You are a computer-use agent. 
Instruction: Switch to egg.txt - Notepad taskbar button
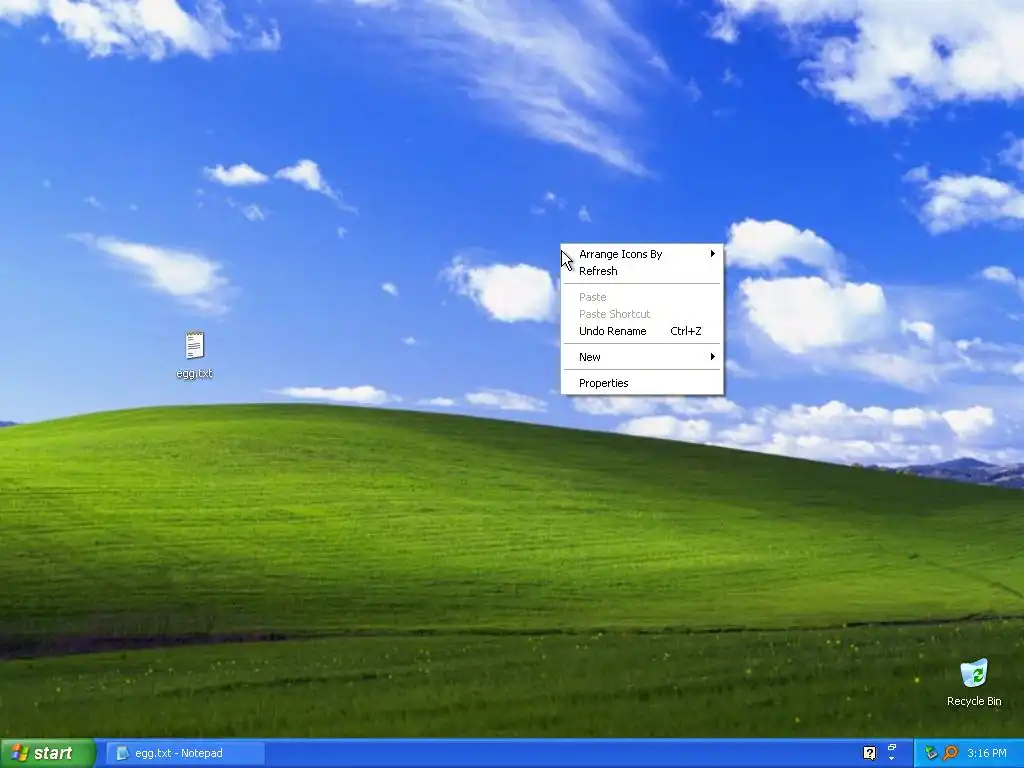185,753
